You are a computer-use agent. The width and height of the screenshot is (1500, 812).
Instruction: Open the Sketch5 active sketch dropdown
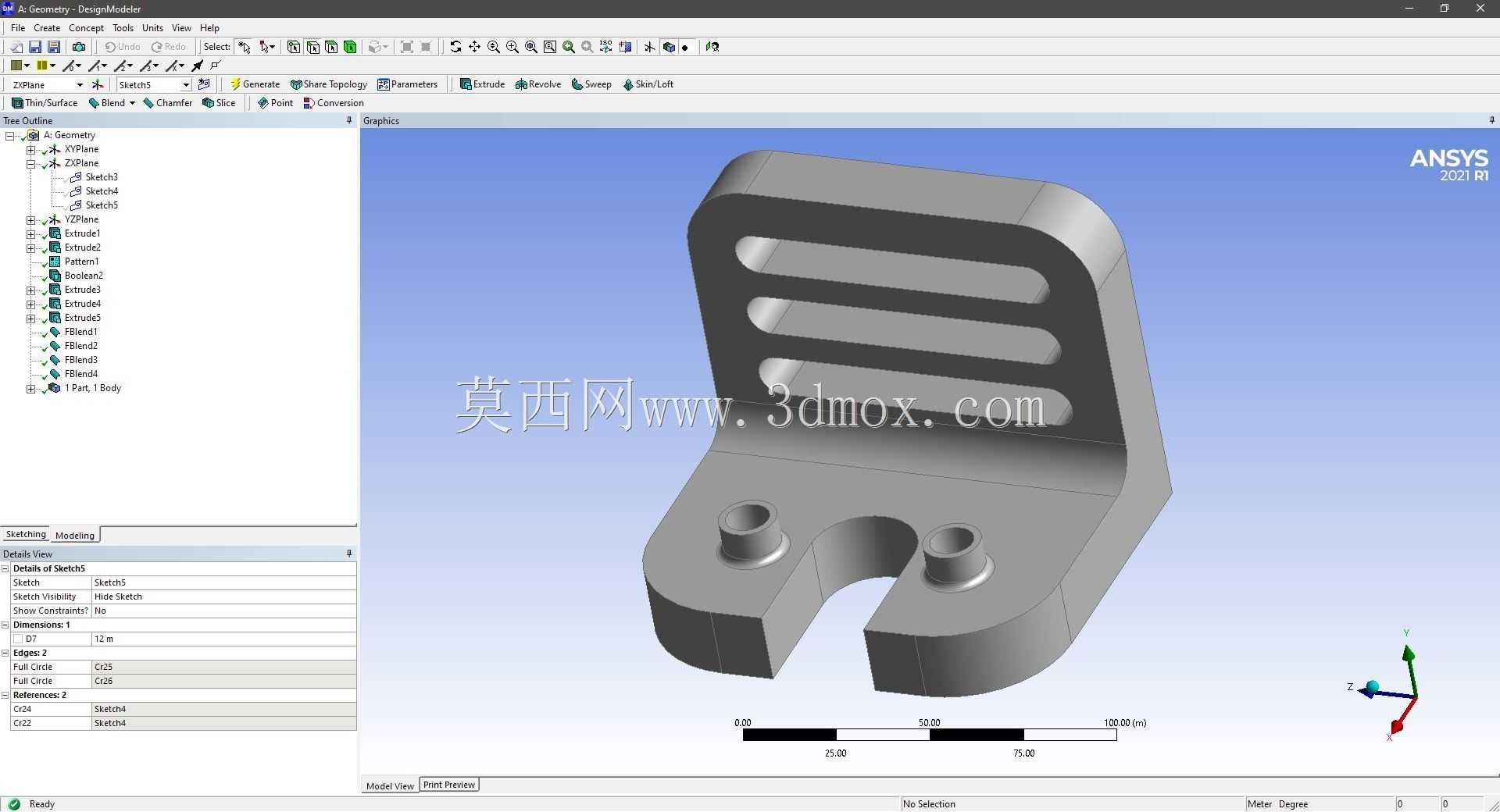[185, 84]
